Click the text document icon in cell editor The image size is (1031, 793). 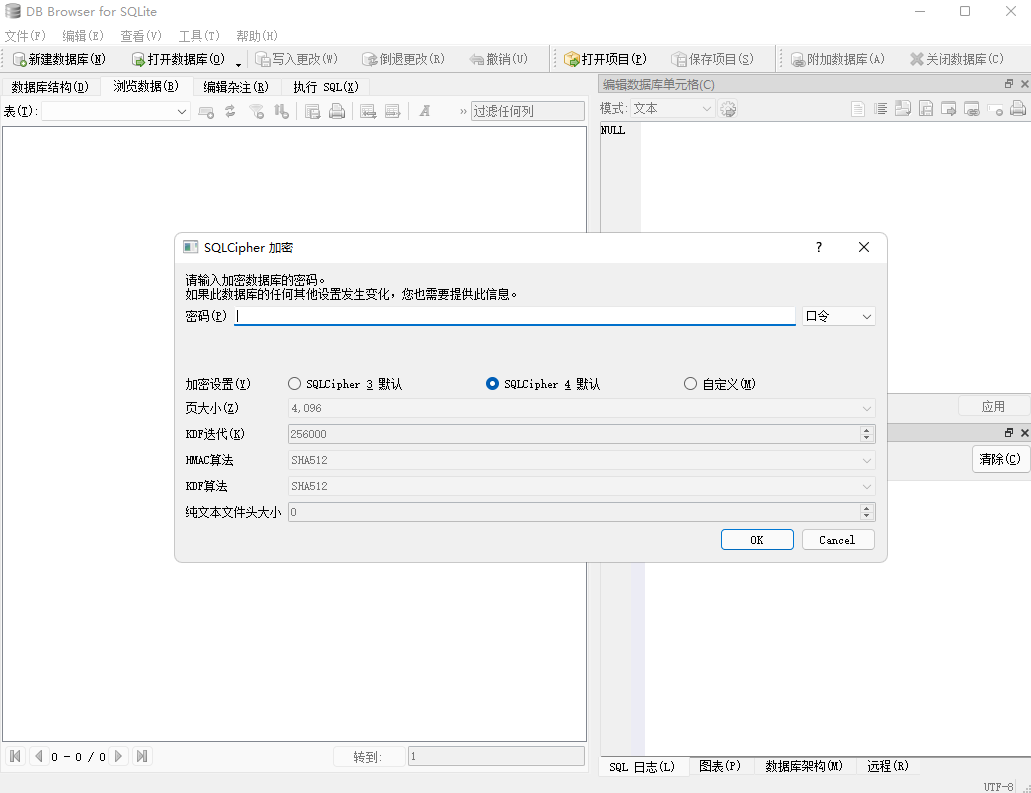857,109
